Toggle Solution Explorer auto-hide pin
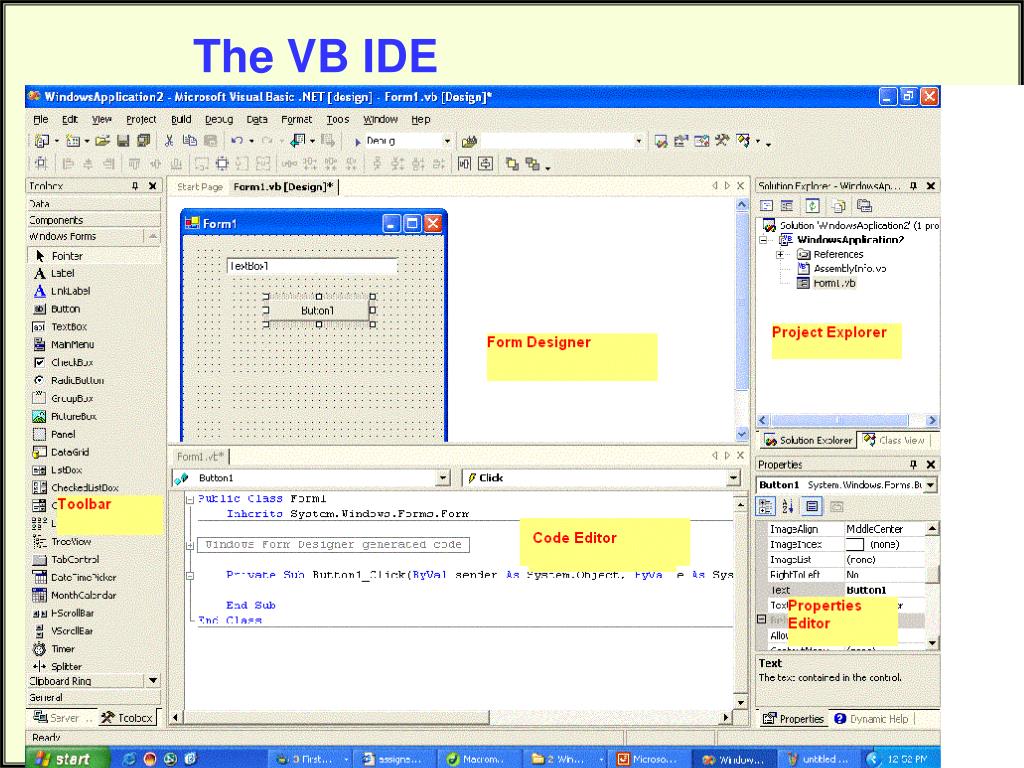Viewport: 1024px width, 768px height. click(914, 186)
